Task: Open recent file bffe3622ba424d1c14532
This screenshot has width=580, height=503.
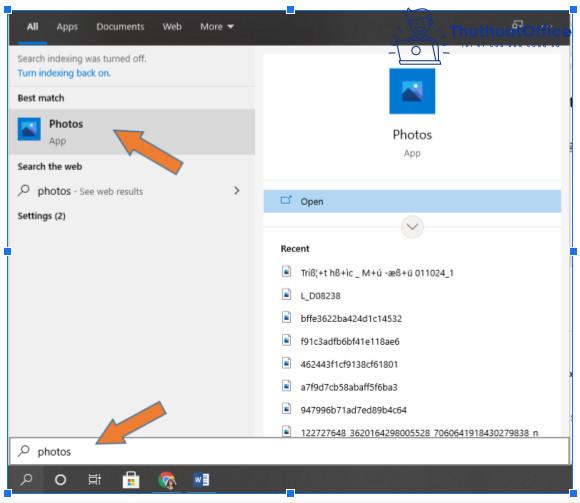Action: [351, 318]
